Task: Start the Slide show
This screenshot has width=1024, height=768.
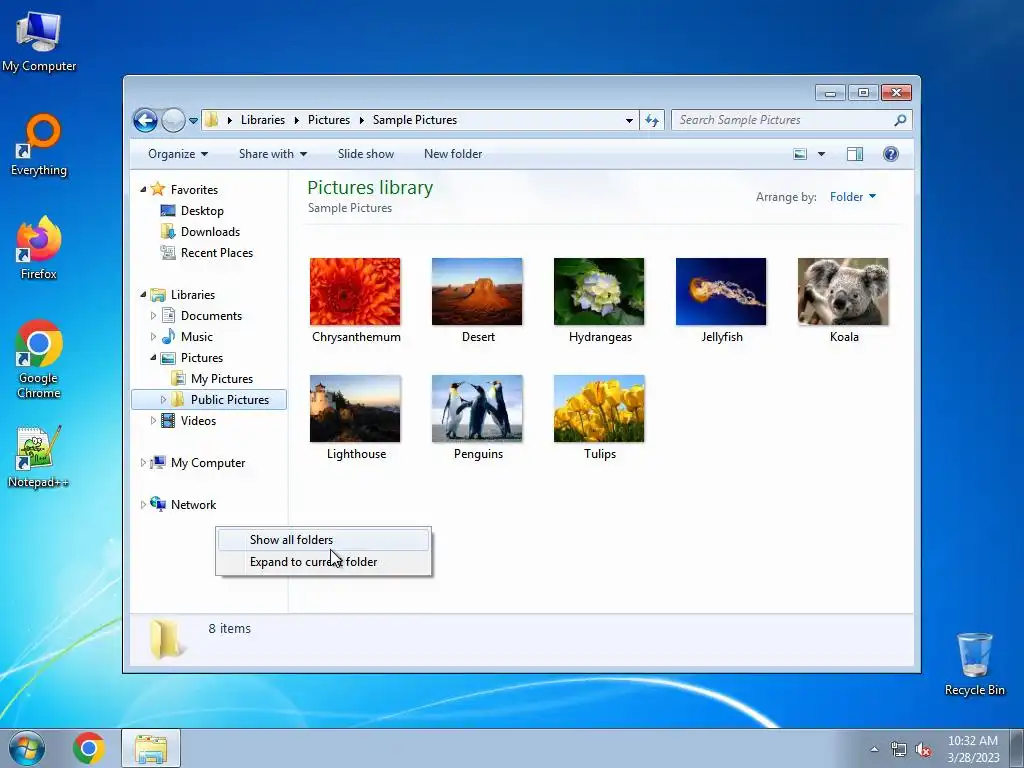Action: 366,154
